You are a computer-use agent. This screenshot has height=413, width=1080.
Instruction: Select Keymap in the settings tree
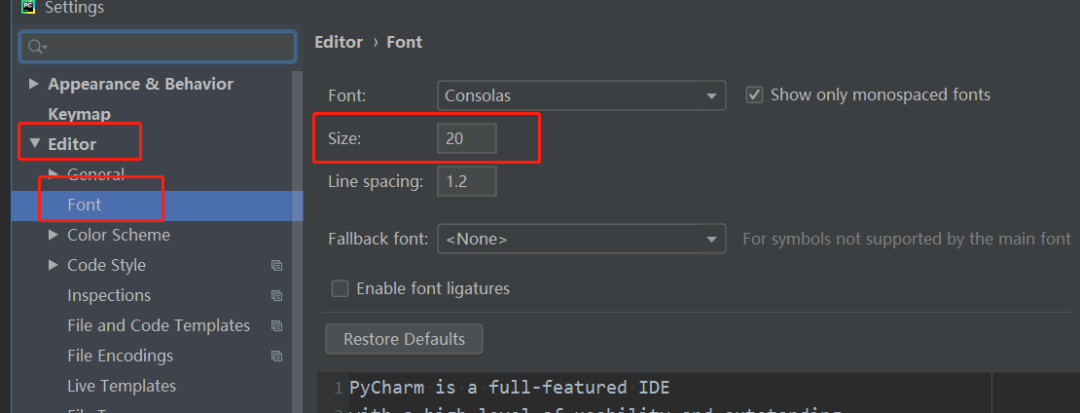(79, 114)
